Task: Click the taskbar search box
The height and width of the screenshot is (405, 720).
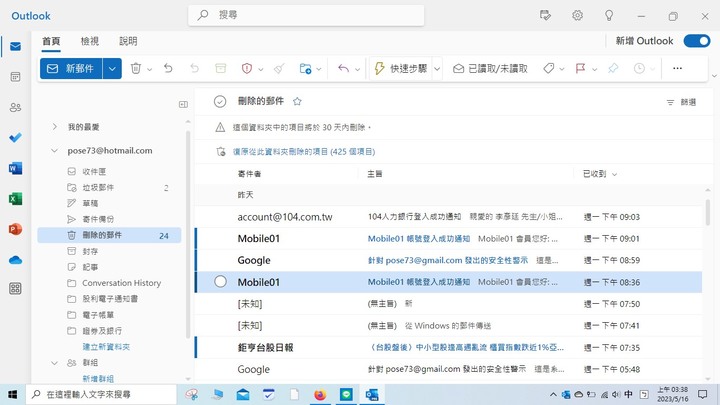Action: [x=101, y=394]
